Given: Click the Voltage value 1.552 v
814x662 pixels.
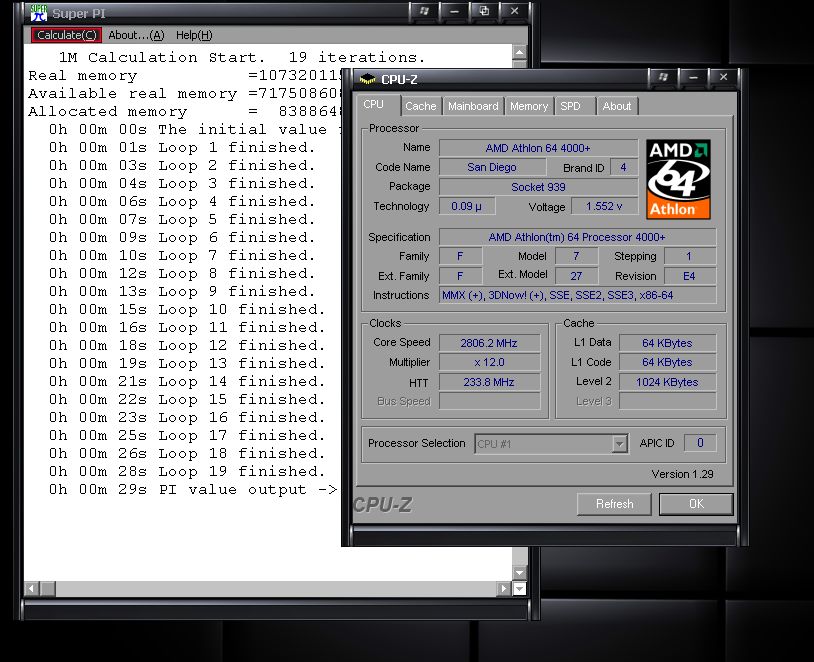Looking at the screenshot, I should pos(604,206).
